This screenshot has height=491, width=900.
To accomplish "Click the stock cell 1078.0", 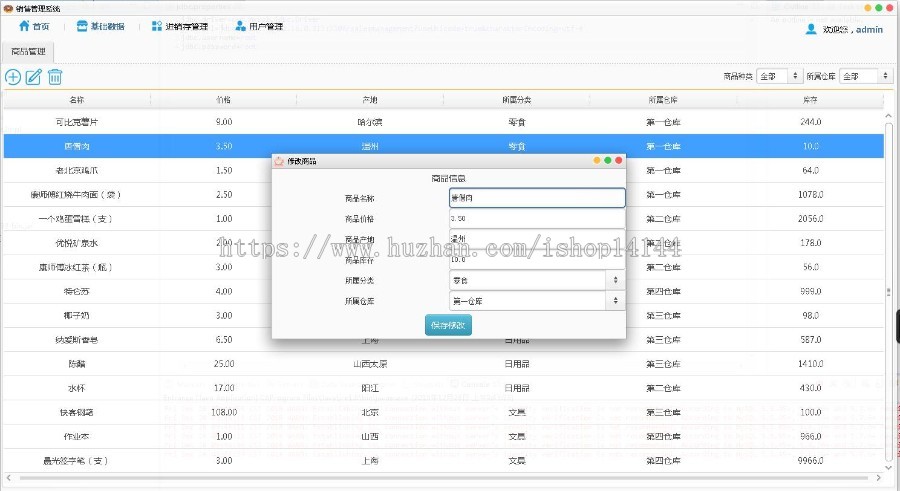I will [x=810, y=195].
